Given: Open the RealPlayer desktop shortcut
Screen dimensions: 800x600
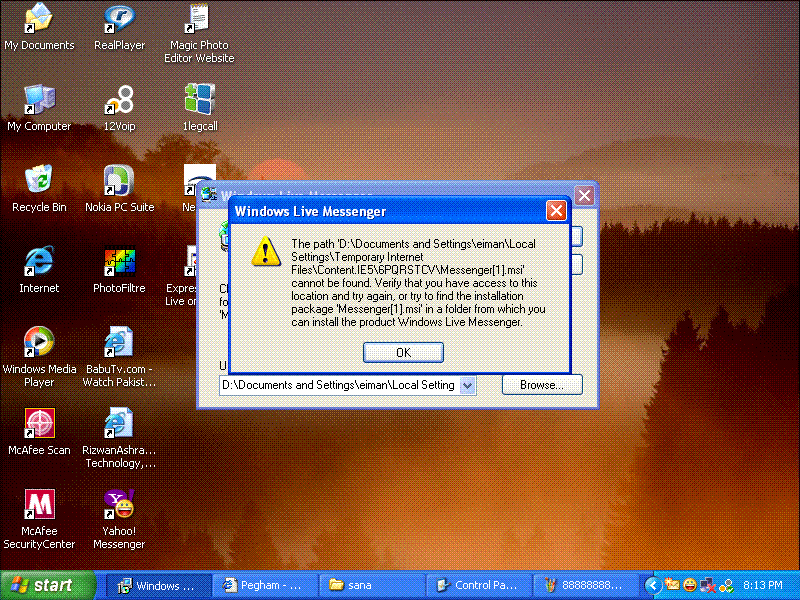Looking at the screenshot, I should (120, 19).
